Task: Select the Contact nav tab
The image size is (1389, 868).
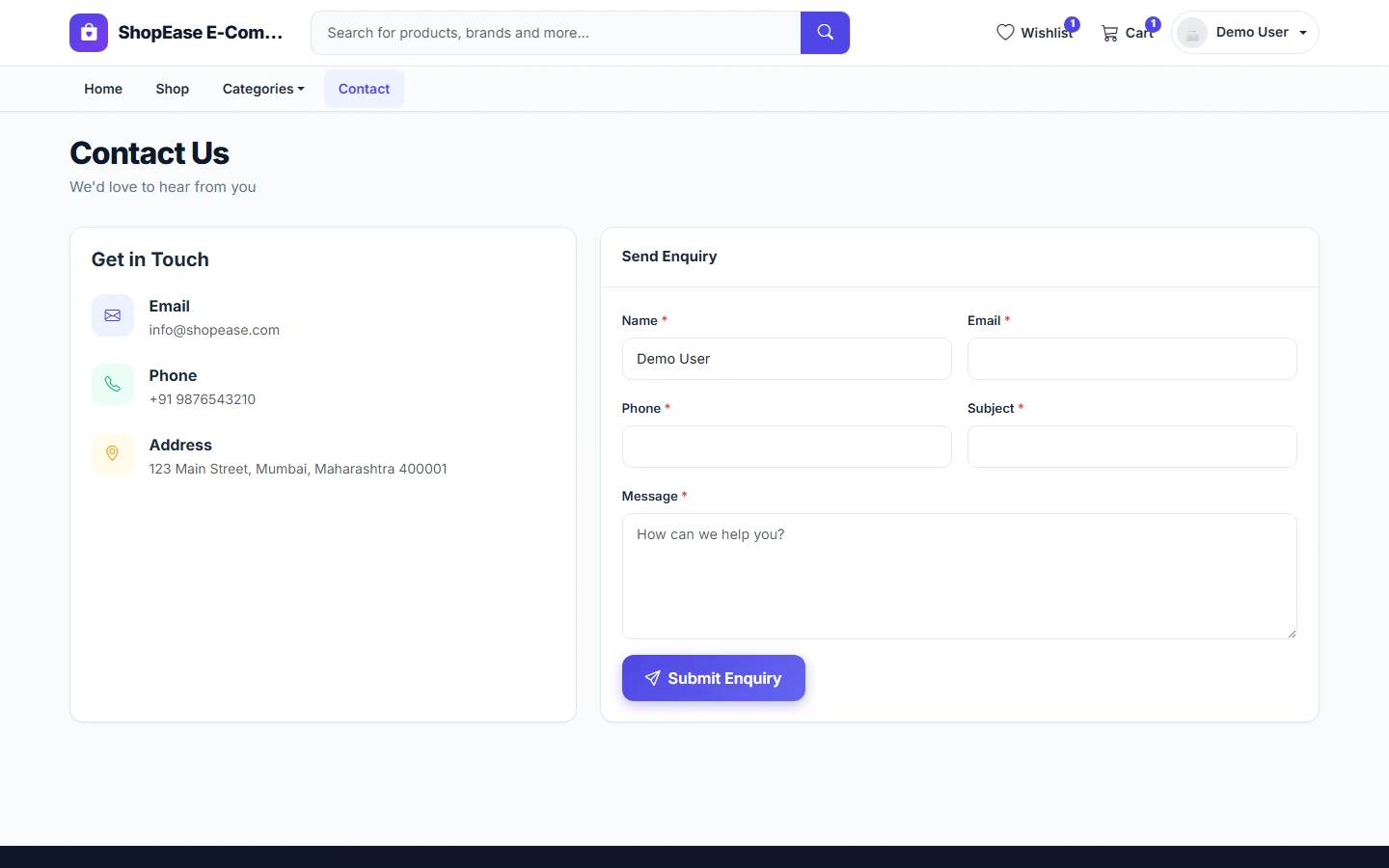Action: [364, 89]
